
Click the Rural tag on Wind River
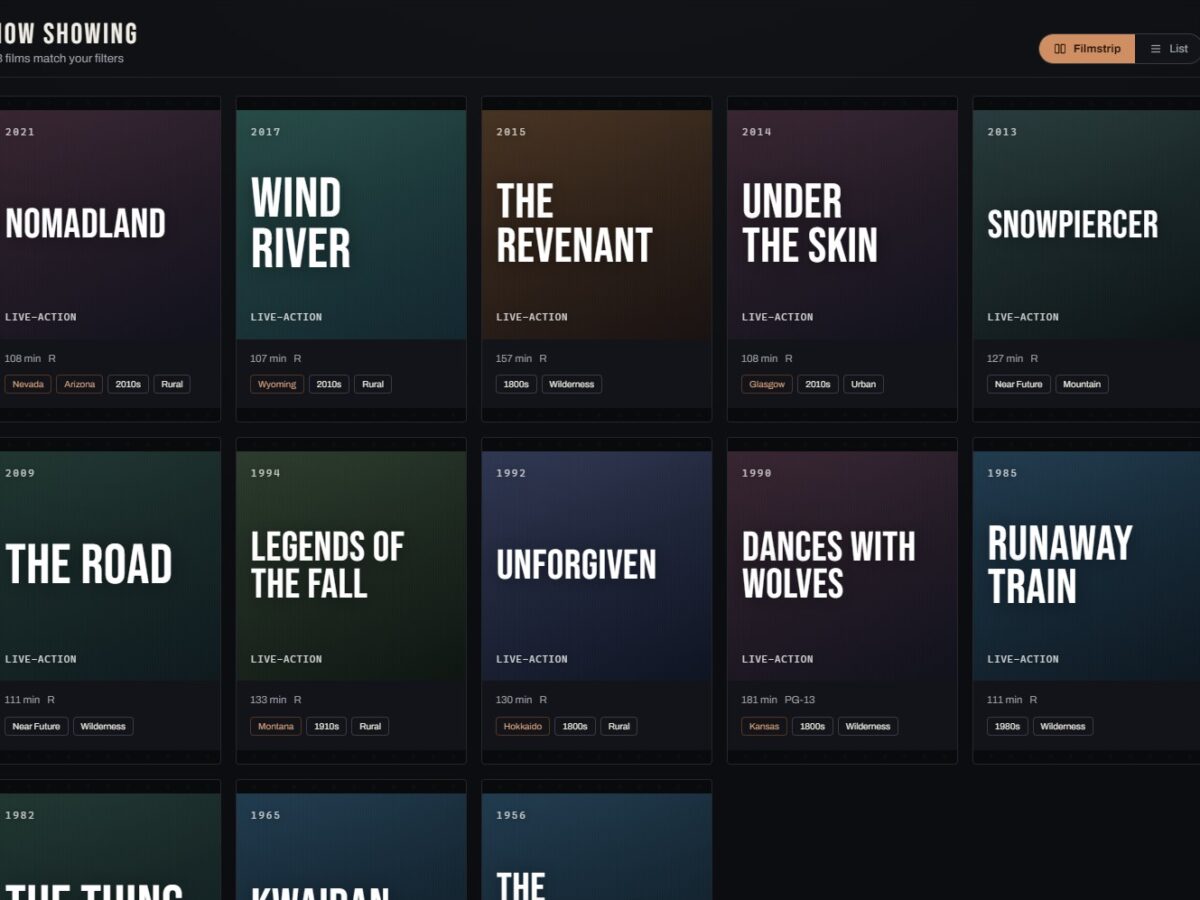[x=373, y=384]
